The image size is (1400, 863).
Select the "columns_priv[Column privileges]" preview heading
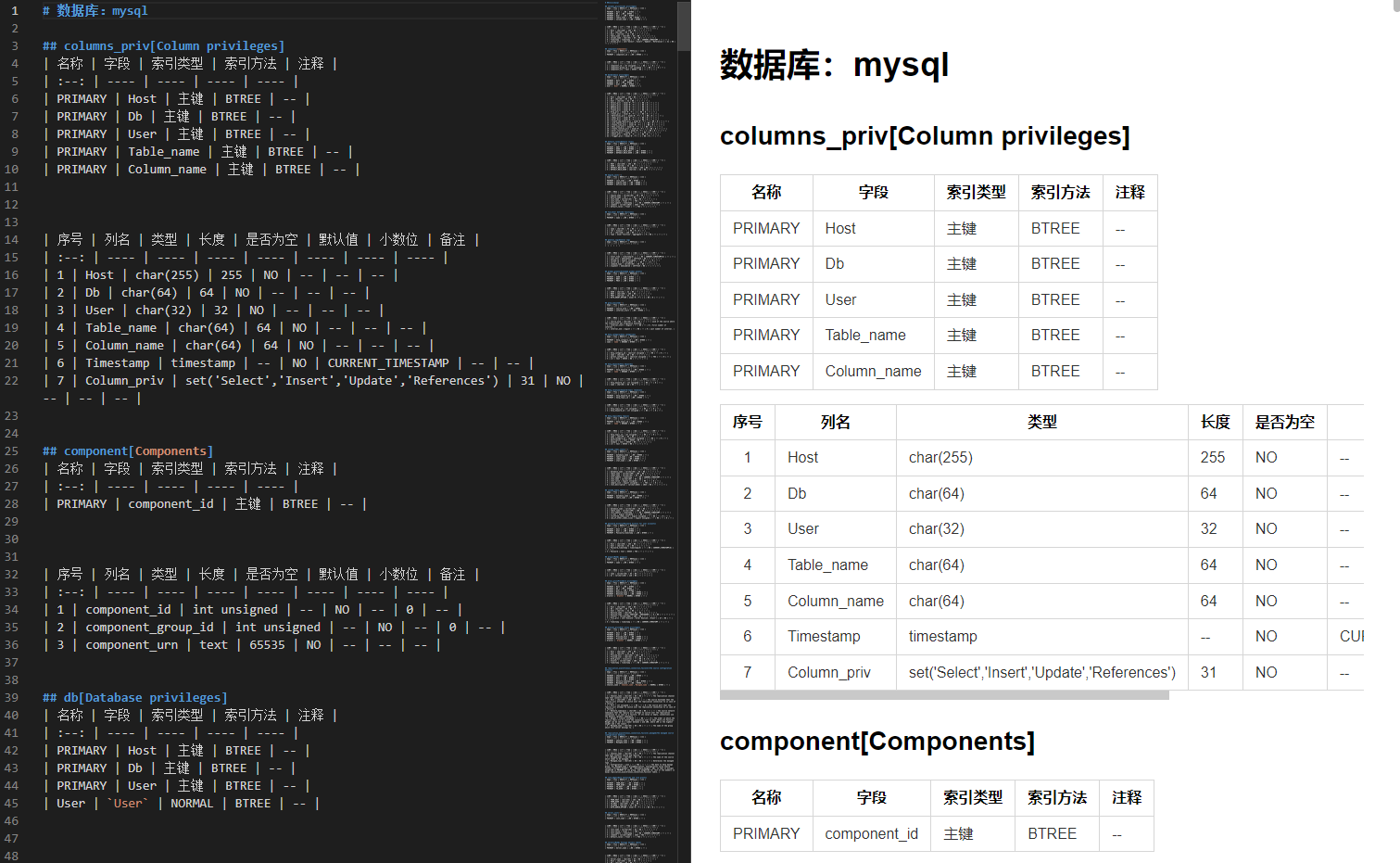pos(924,135)
